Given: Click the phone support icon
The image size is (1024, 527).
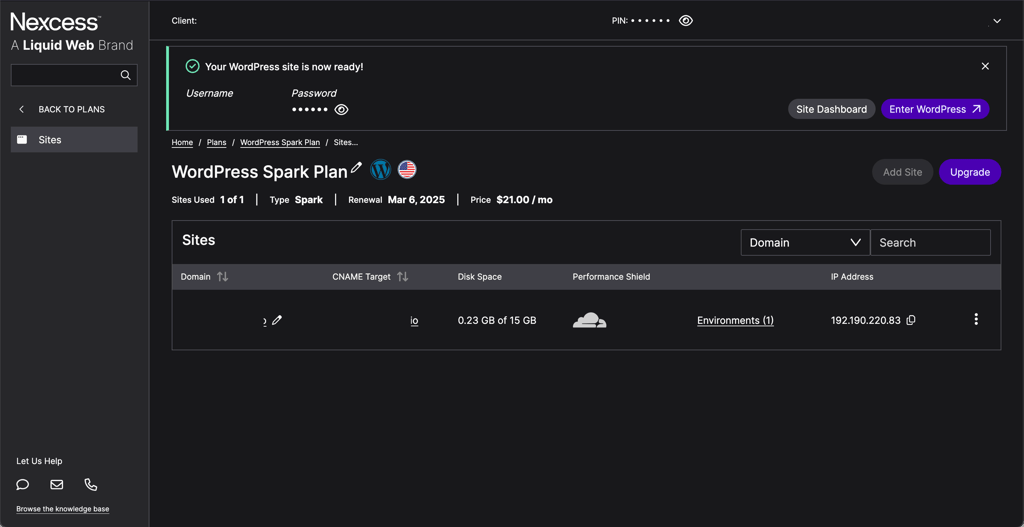Looking at the screenshot, I should pos(91,485).
